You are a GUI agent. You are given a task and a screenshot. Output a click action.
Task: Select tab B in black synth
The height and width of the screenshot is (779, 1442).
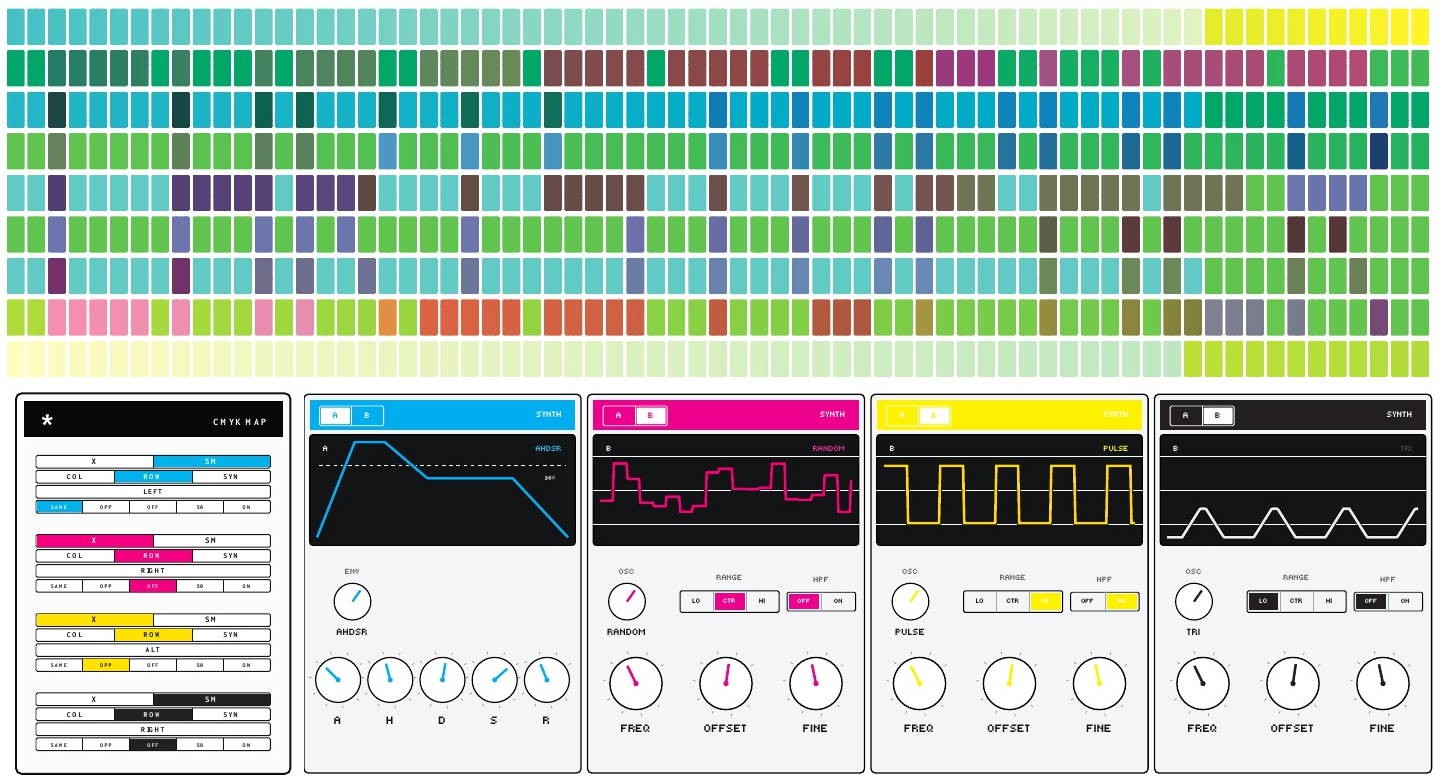point(1217,415)
